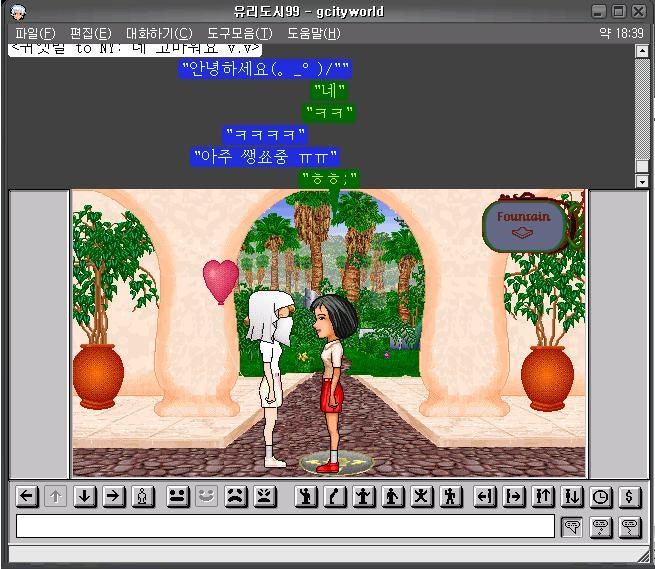Select the sad face expression icon

236,496
